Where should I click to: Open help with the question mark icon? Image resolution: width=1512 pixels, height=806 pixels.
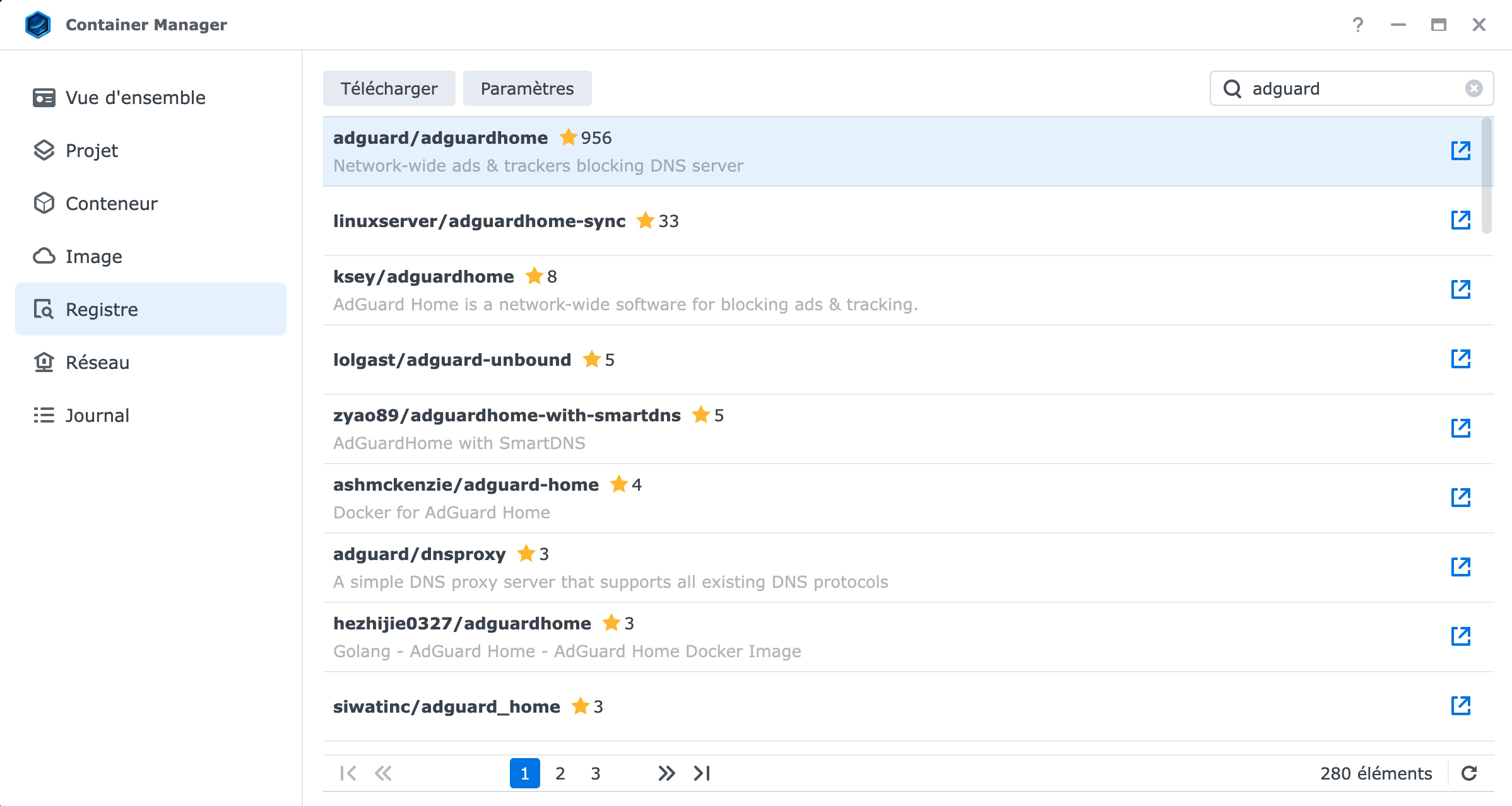click(x=1358, y=25)
